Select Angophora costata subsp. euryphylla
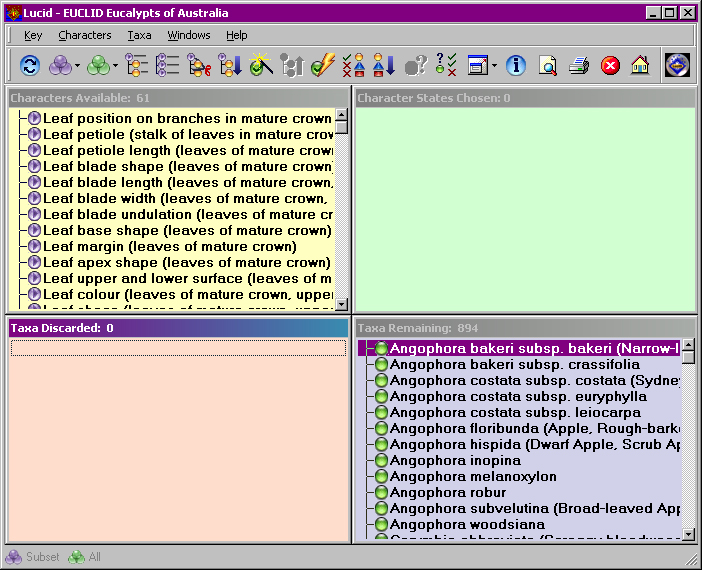The image size is (702, 570). pos(518,396)
